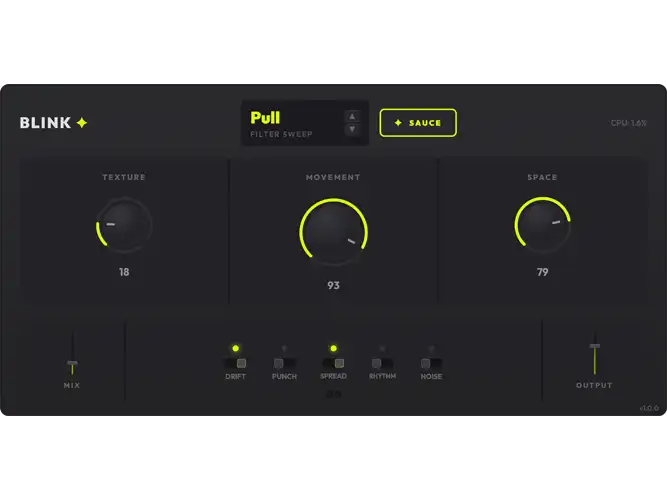
Task: Click the FILTER SWEEP preset subtitle
Action: point(281,134)
